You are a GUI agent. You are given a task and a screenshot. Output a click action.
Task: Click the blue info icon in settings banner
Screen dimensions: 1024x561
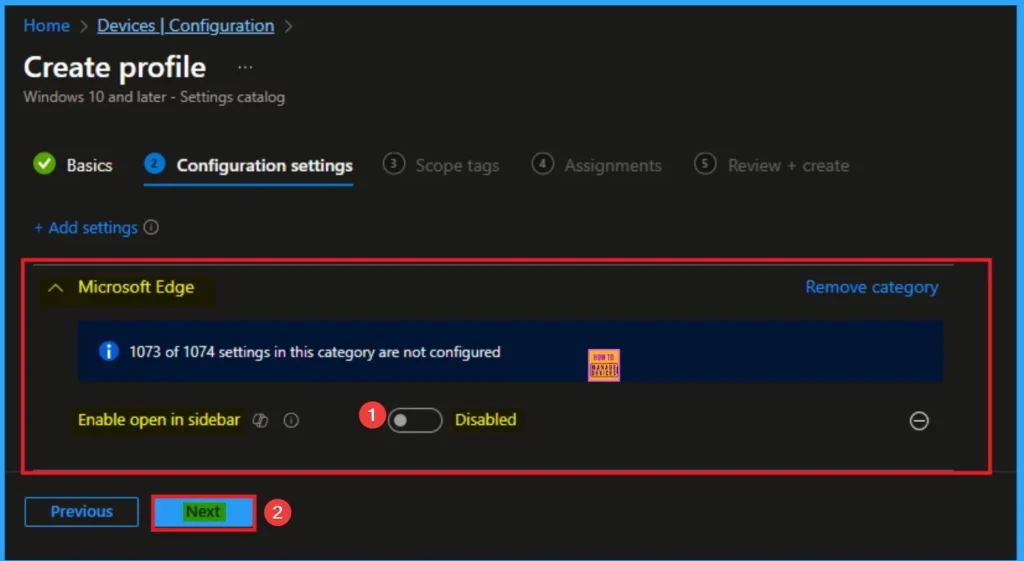(x=108, y=352)
